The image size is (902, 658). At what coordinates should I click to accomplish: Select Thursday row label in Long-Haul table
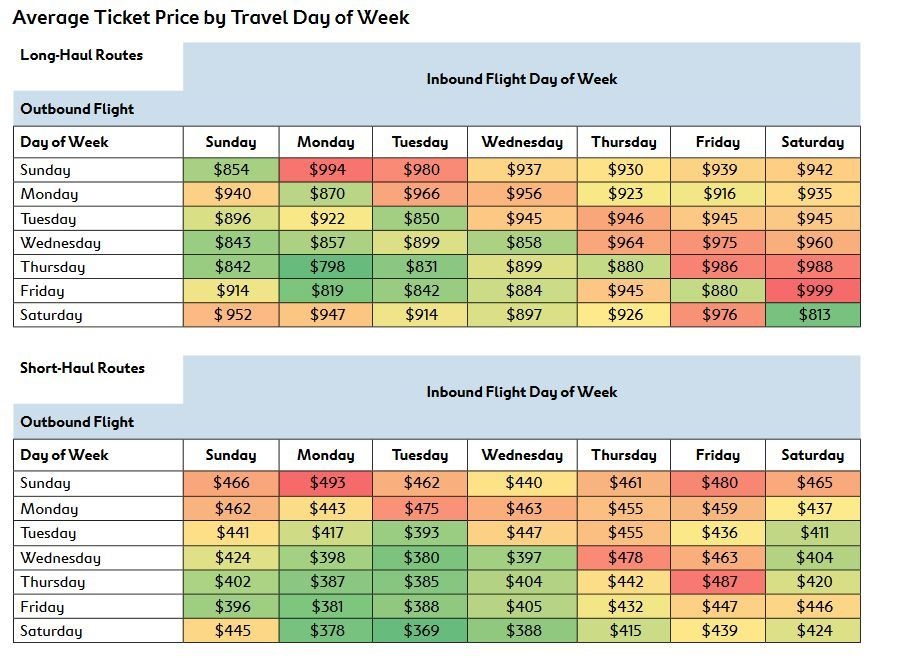[x=53, y=267]
